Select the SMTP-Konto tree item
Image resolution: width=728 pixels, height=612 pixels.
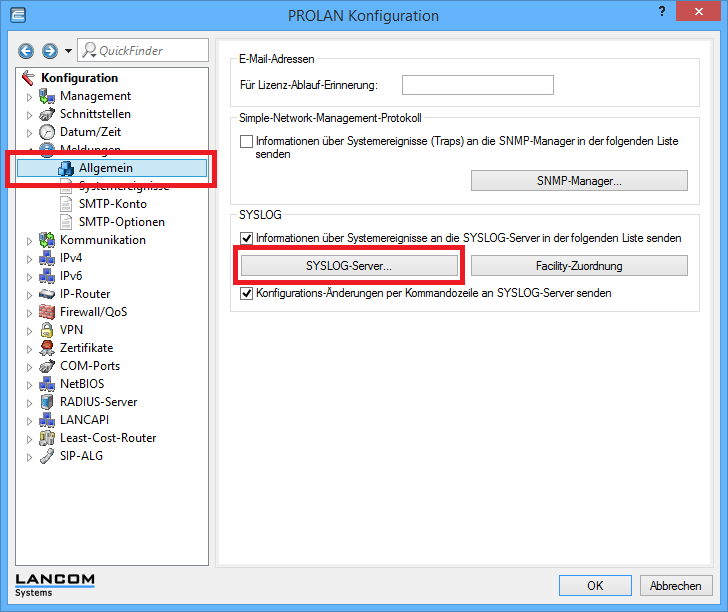[x=112, y=204]
